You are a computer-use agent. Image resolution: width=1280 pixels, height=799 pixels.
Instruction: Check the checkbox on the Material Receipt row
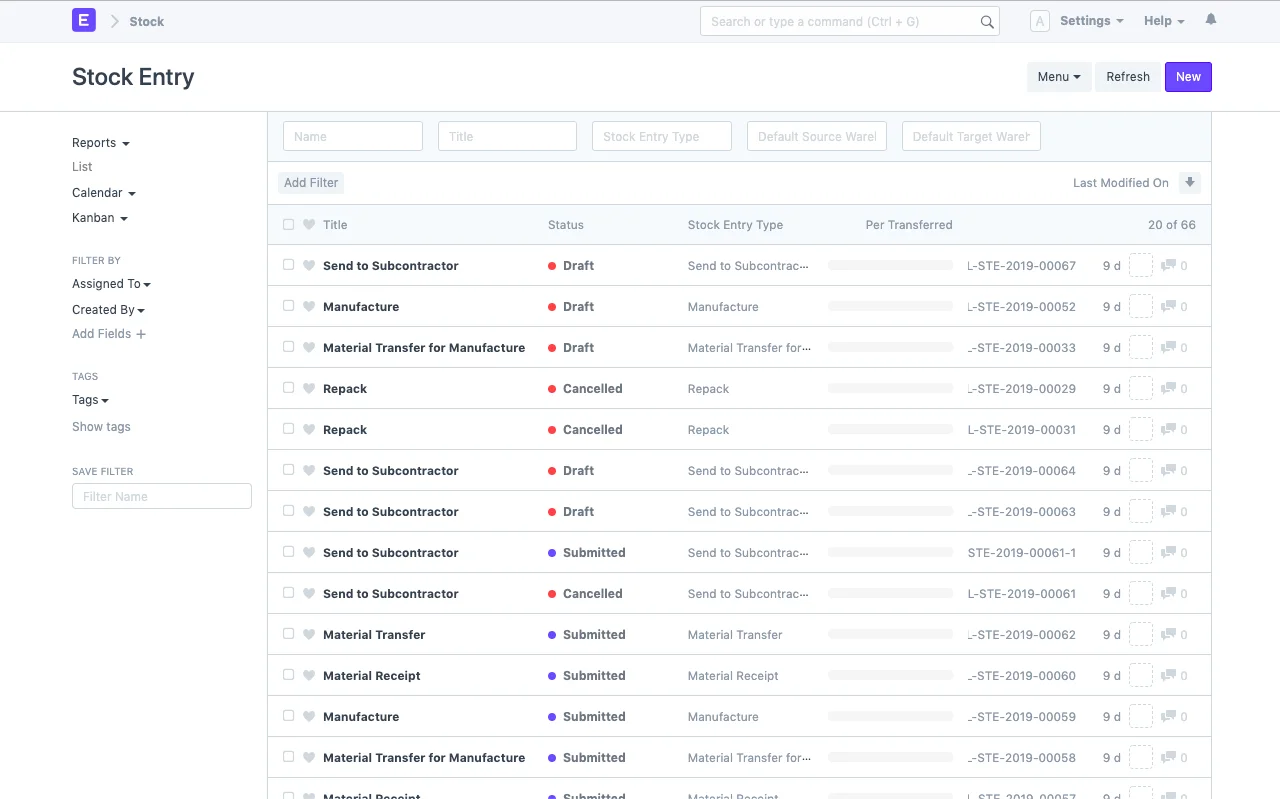click(x=288, y=675)
